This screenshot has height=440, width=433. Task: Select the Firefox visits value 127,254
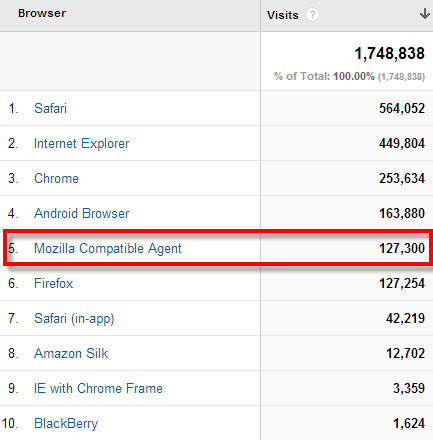tap(402, 283)
